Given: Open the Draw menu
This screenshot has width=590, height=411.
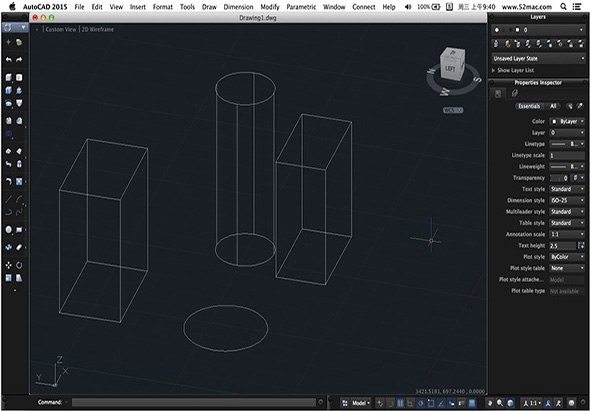Looking at the screenshot, I should tap(209, 7).
